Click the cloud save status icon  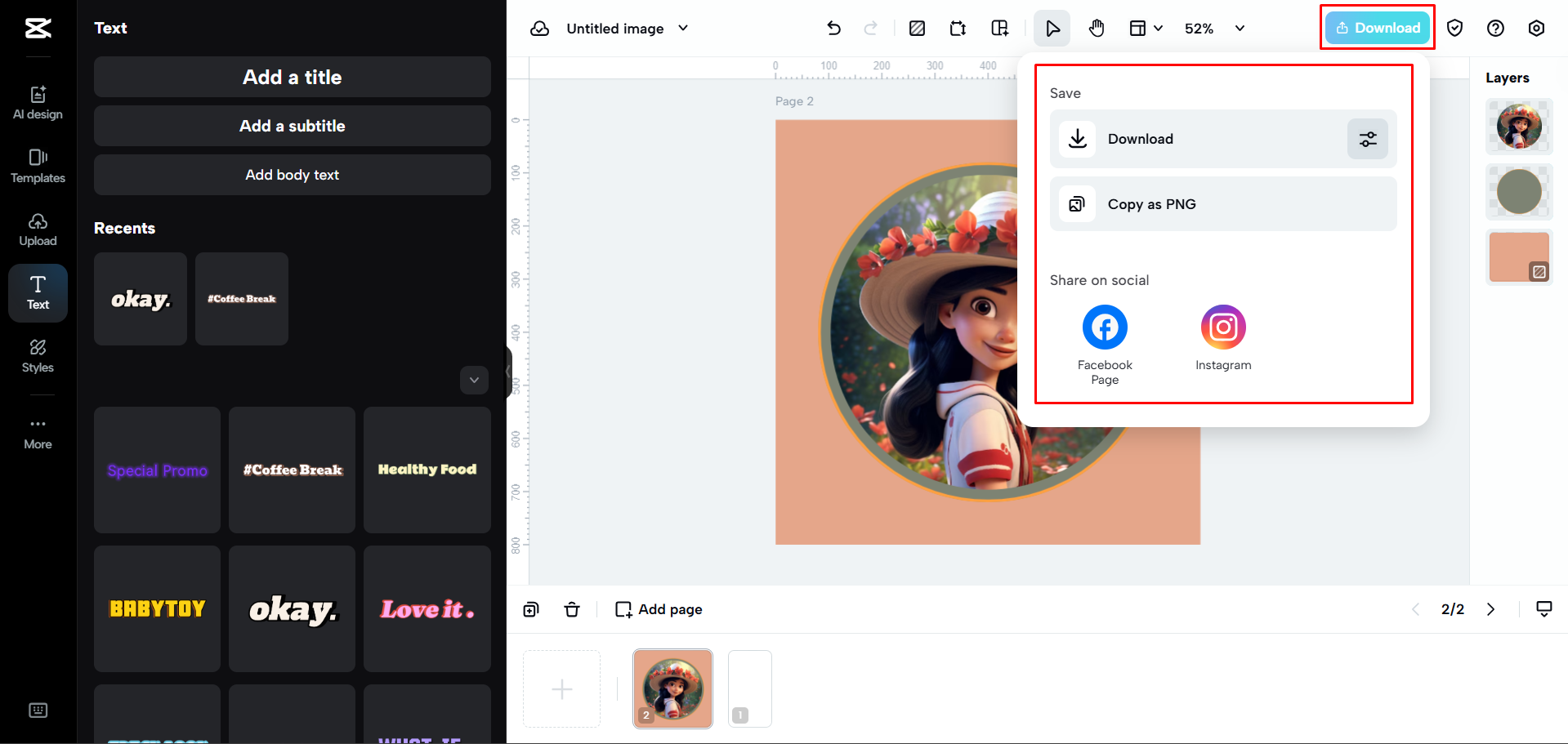pos(539,29)
